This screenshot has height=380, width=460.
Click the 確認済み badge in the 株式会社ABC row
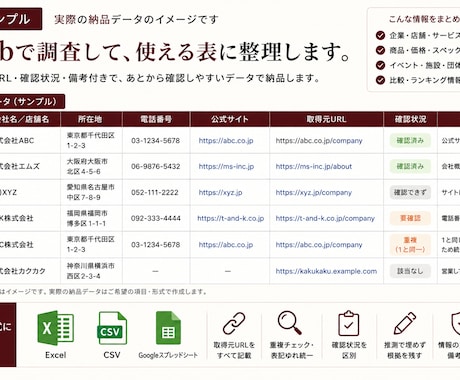pos(410,141)
